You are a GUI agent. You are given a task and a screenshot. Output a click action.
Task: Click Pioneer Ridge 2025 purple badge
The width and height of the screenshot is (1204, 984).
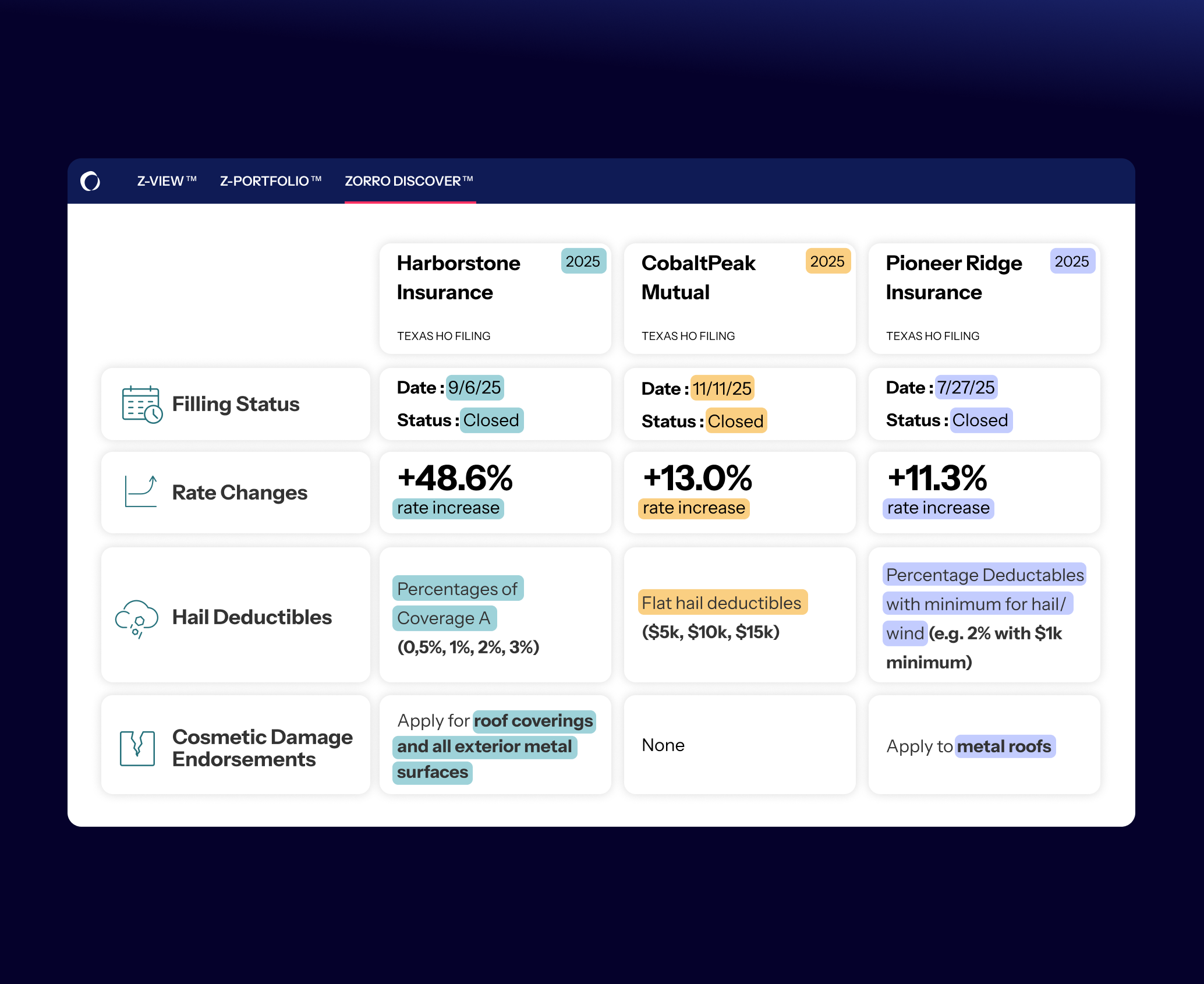coord(1072,261)
